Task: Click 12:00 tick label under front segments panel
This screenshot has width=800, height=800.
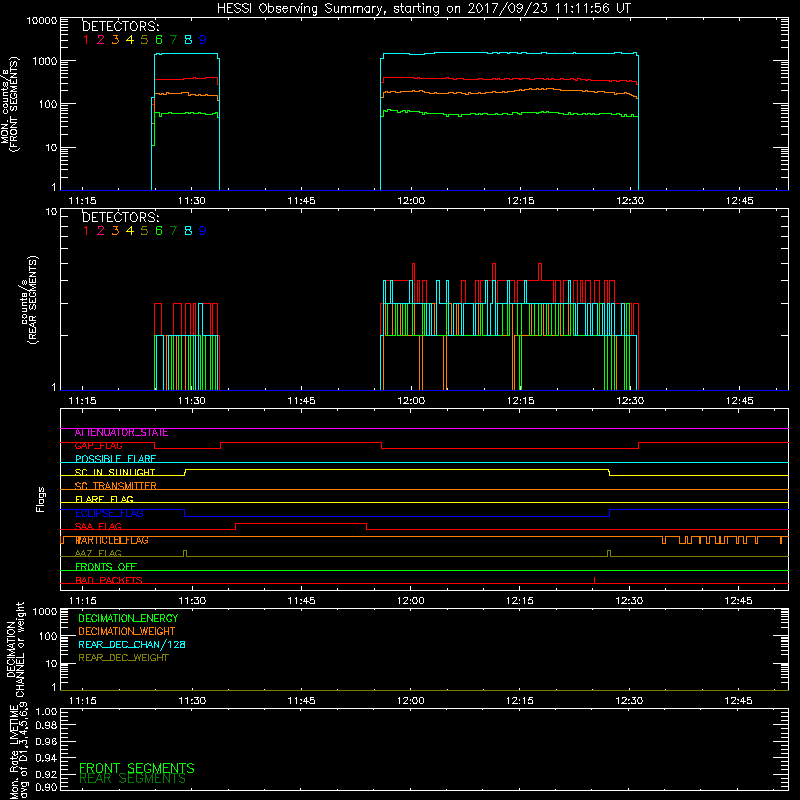Action: [411, 201]
